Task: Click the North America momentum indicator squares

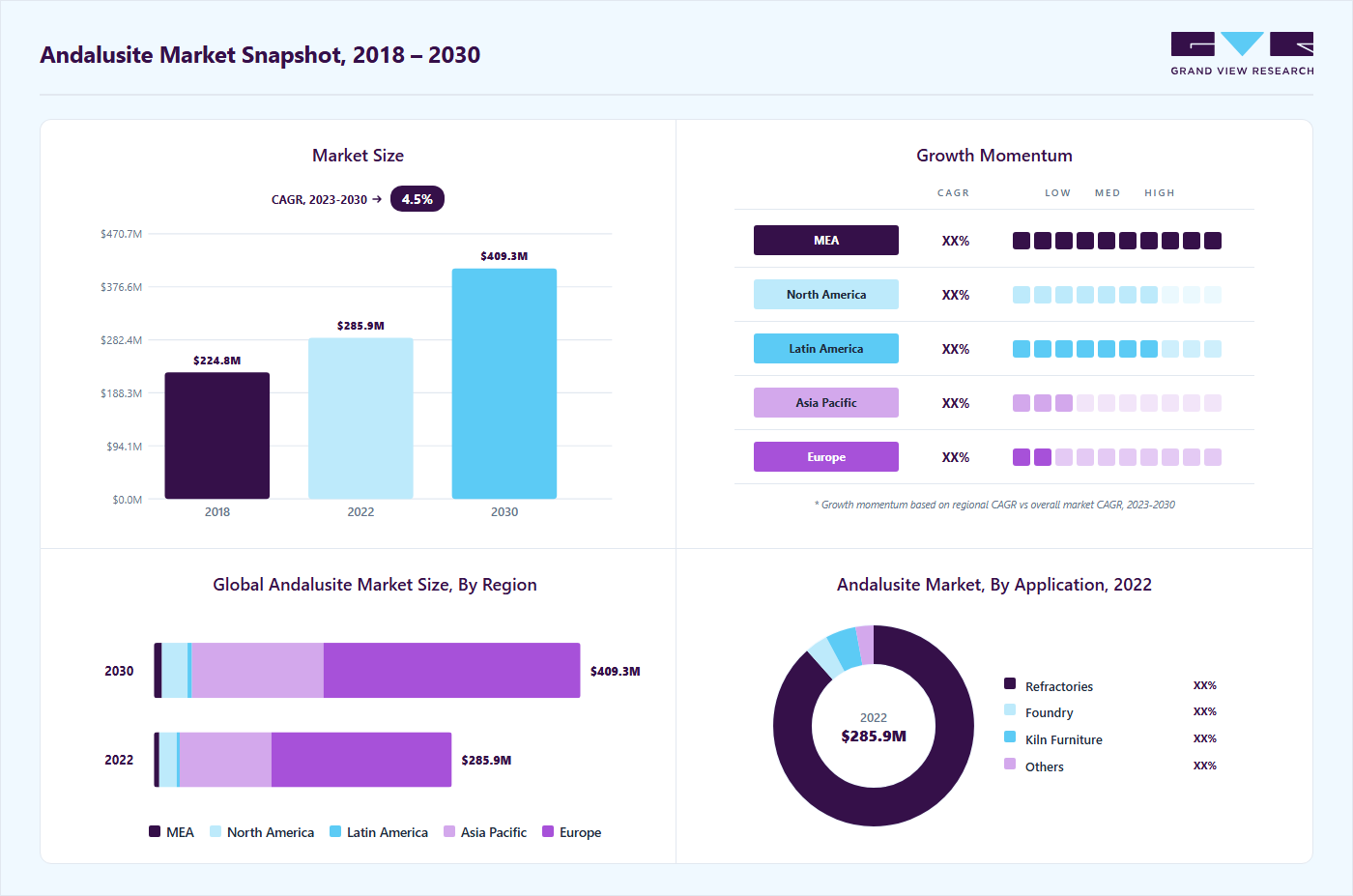Action: point(1117,295)
